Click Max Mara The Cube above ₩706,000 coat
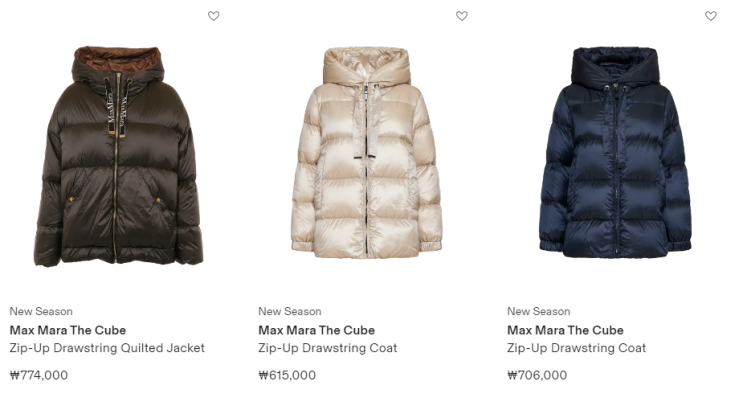This screenshot has height=406, width=743. click(565, 330)
